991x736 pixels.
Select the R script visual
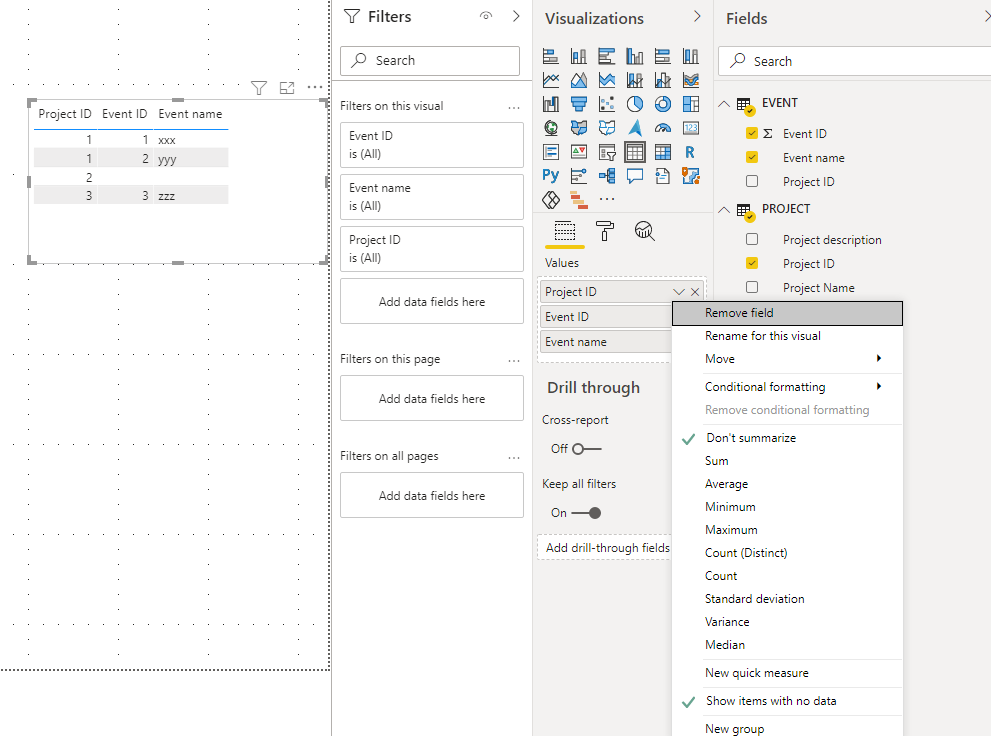[x=691, y=152]
